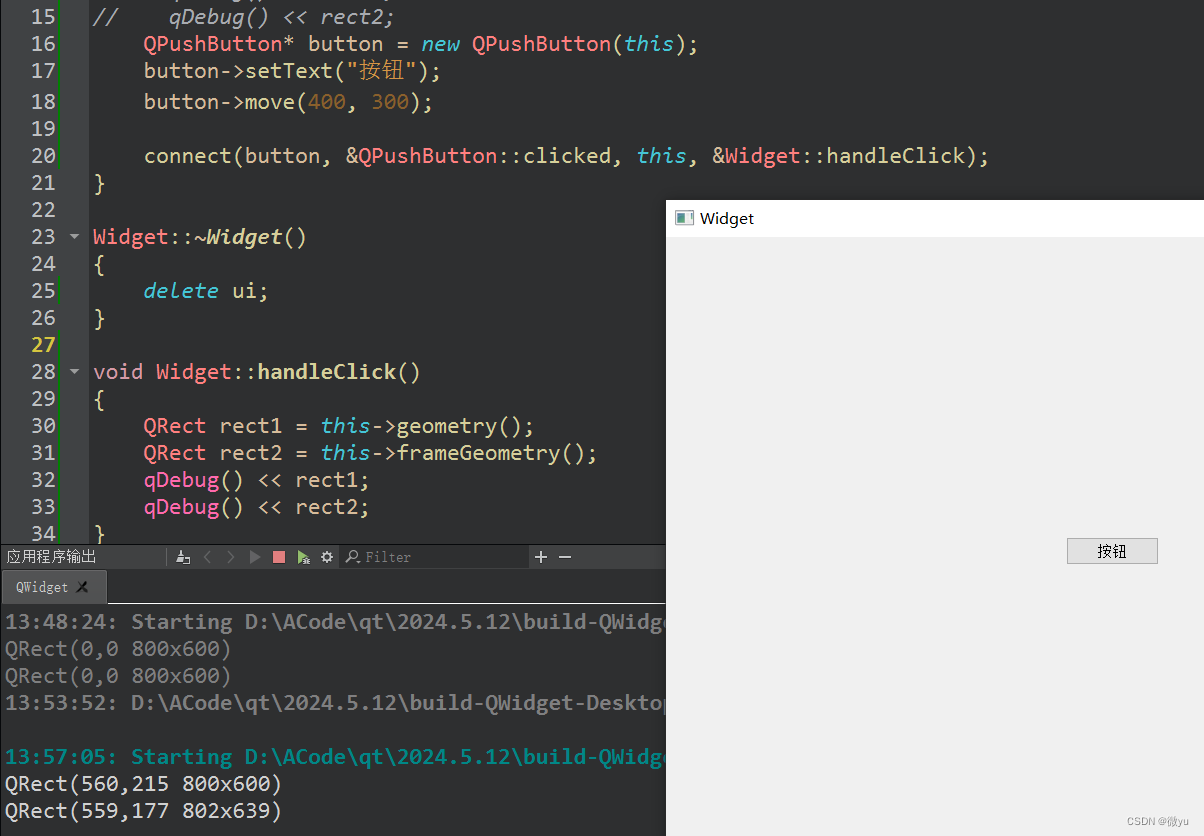Image resolution: width=1204 pixels, height=836 pixels.
Task: Click 'delete ui;' on line 25
Action: (x=206, y=291)
